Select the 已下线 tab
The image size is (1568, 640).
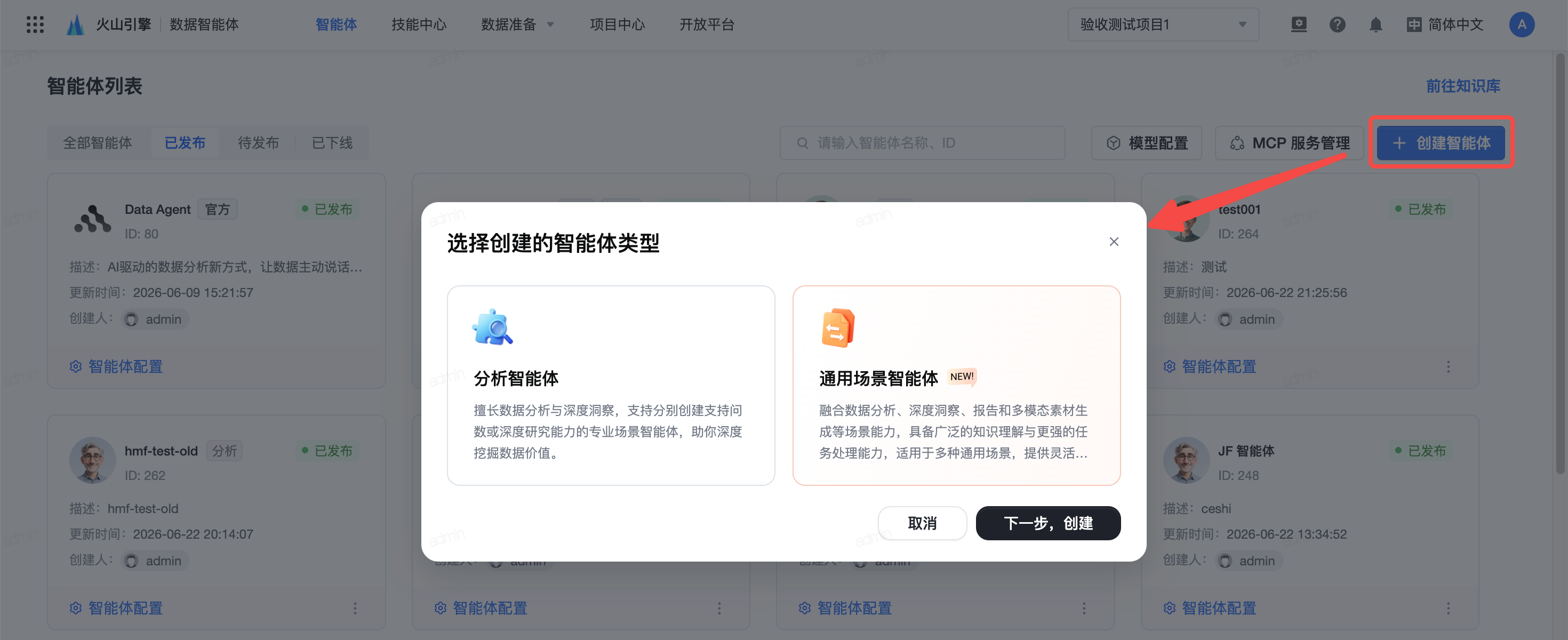click(x=332, y=142)
